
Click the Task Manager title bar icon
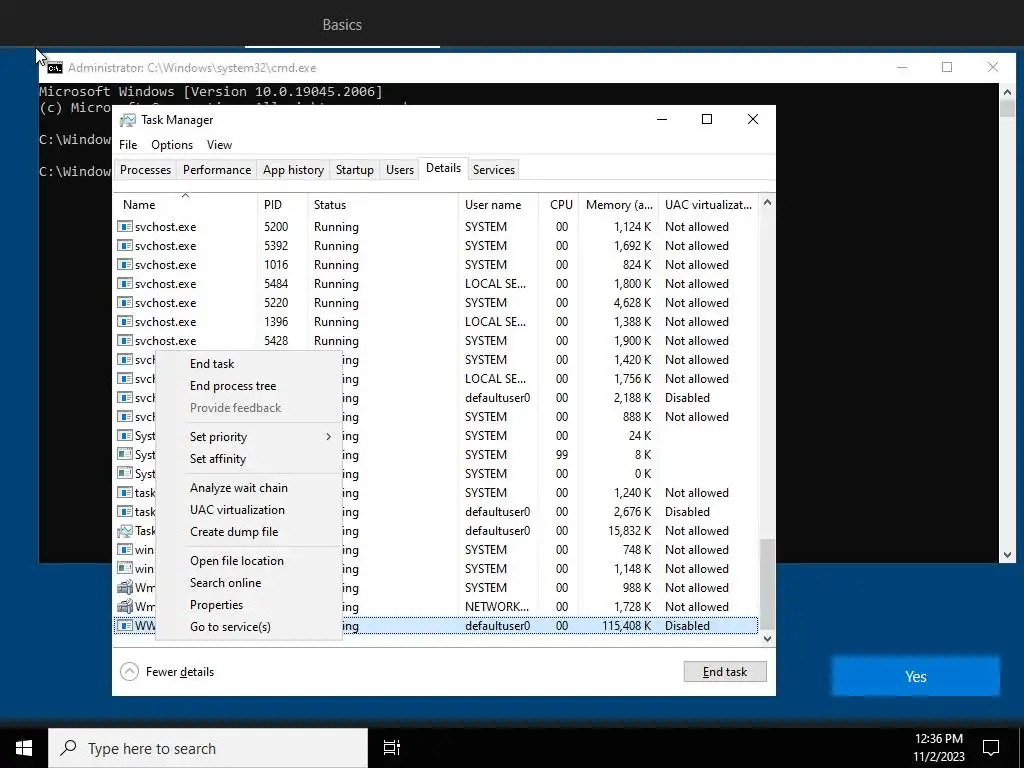tap(127, 120)
